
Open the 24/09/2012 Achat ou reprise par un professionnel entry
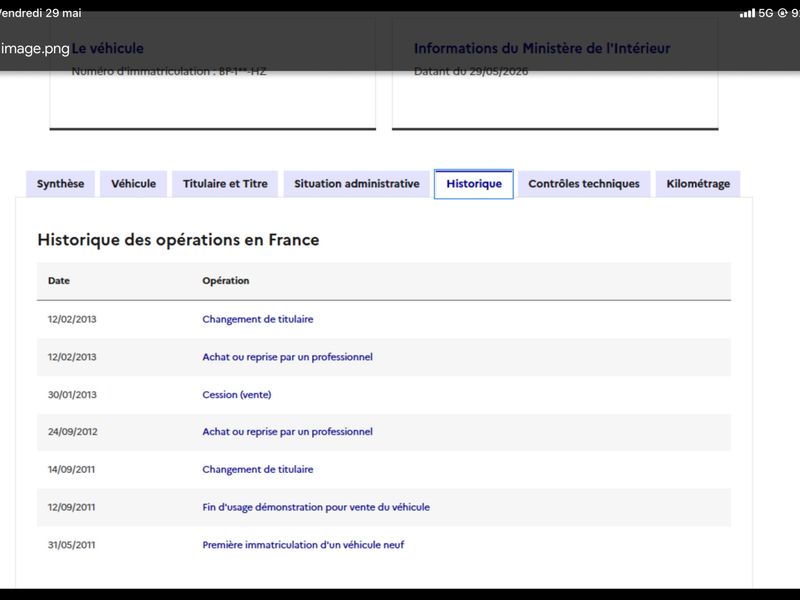287,432
